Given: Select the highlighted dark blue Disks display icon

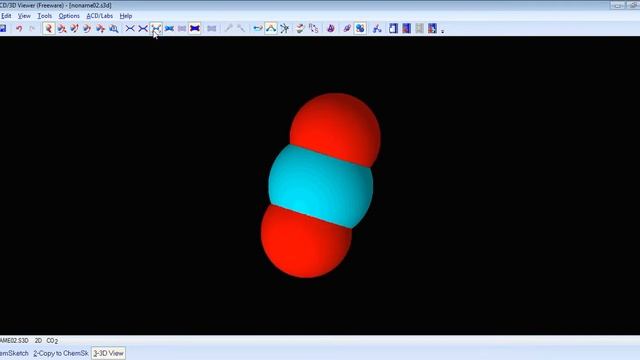Looking at the screenshot, I should click(x=195, y=28).
